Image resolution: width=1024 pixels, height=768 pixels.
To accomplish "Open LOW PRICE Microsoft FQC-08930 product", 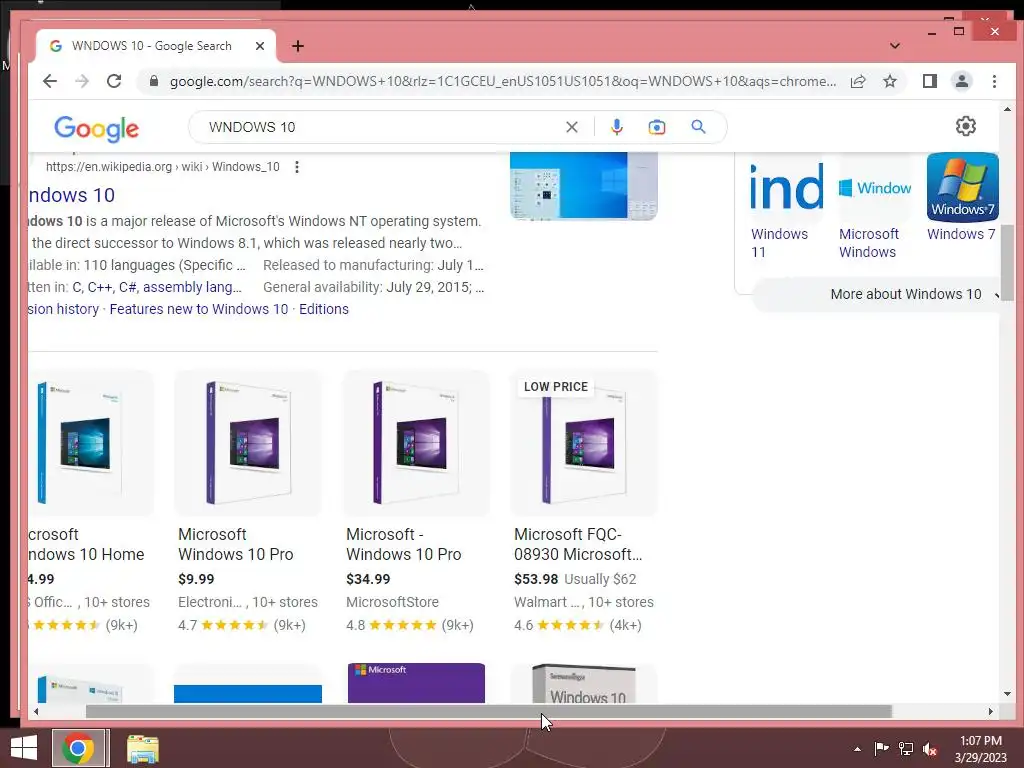I will point(584,502).
